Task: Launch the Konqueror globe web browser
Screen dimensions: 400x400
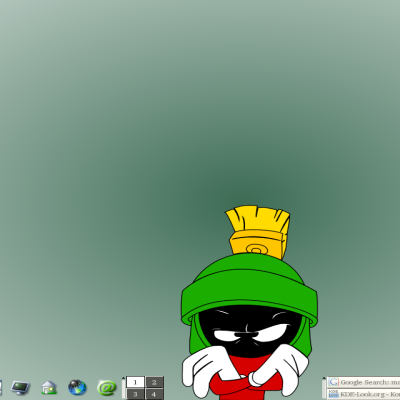Action: (77, 387)
